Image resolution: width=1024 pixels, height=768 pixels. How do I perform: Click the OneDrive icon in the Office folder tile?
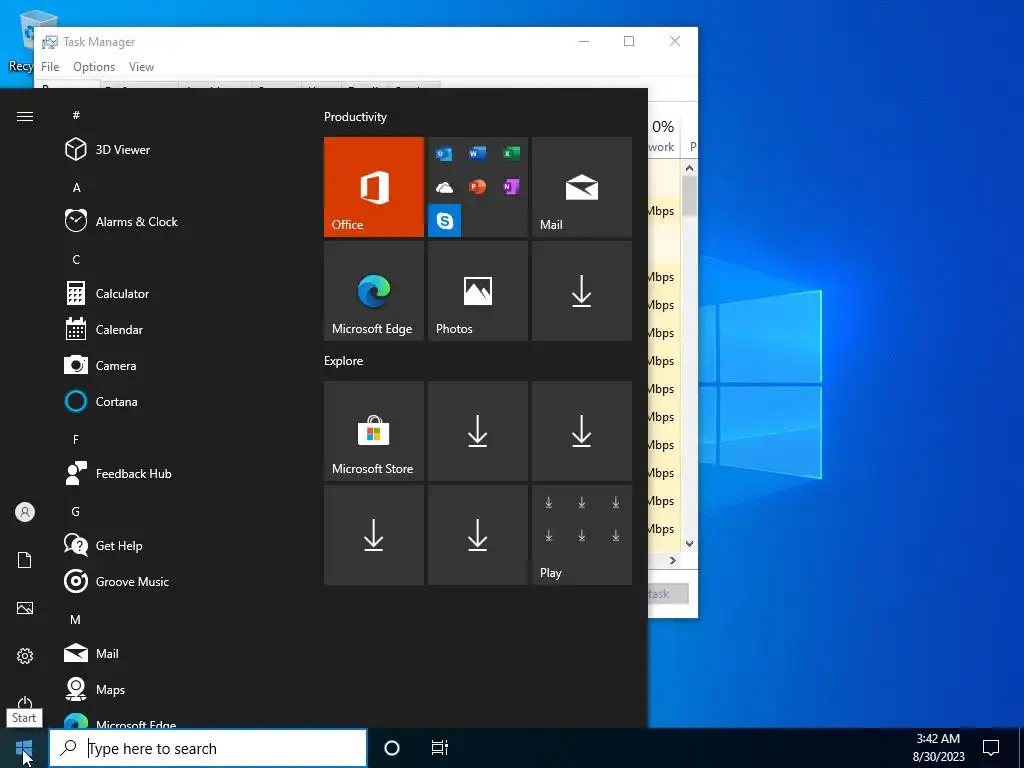coord(444,187)
